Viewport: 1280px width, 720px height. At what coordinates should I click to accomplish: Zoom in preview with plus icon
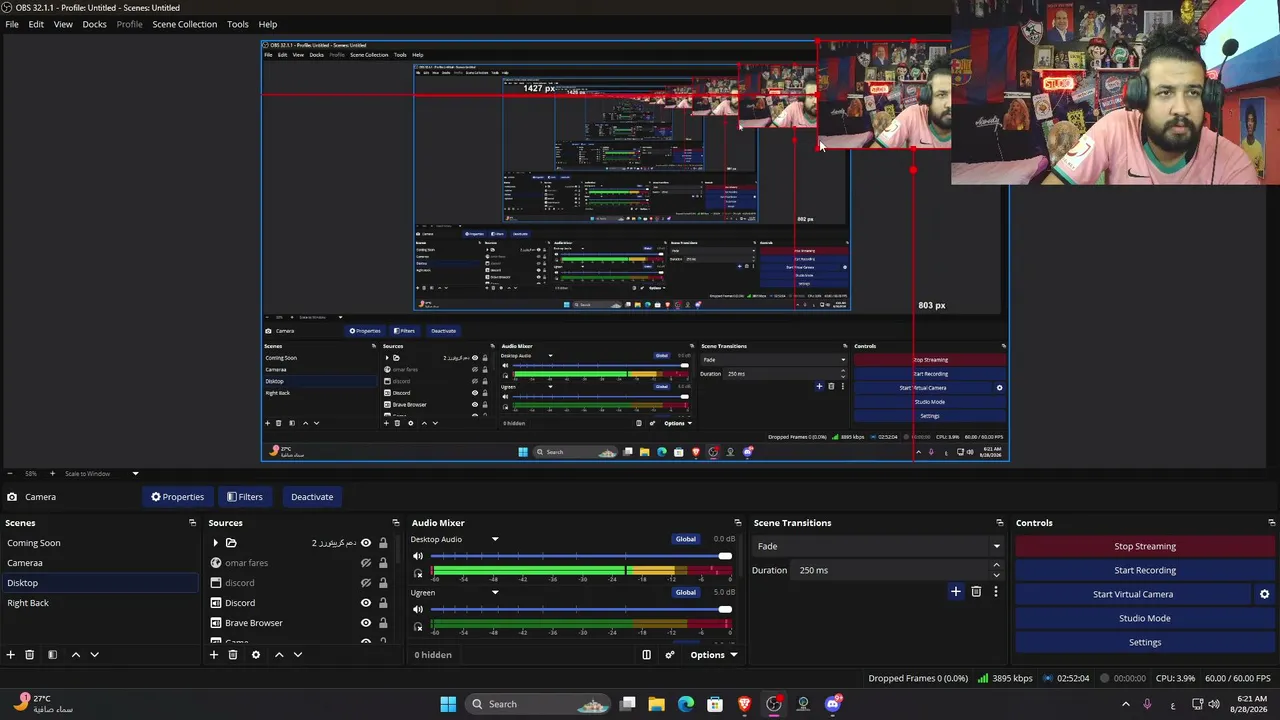point(52,474)
